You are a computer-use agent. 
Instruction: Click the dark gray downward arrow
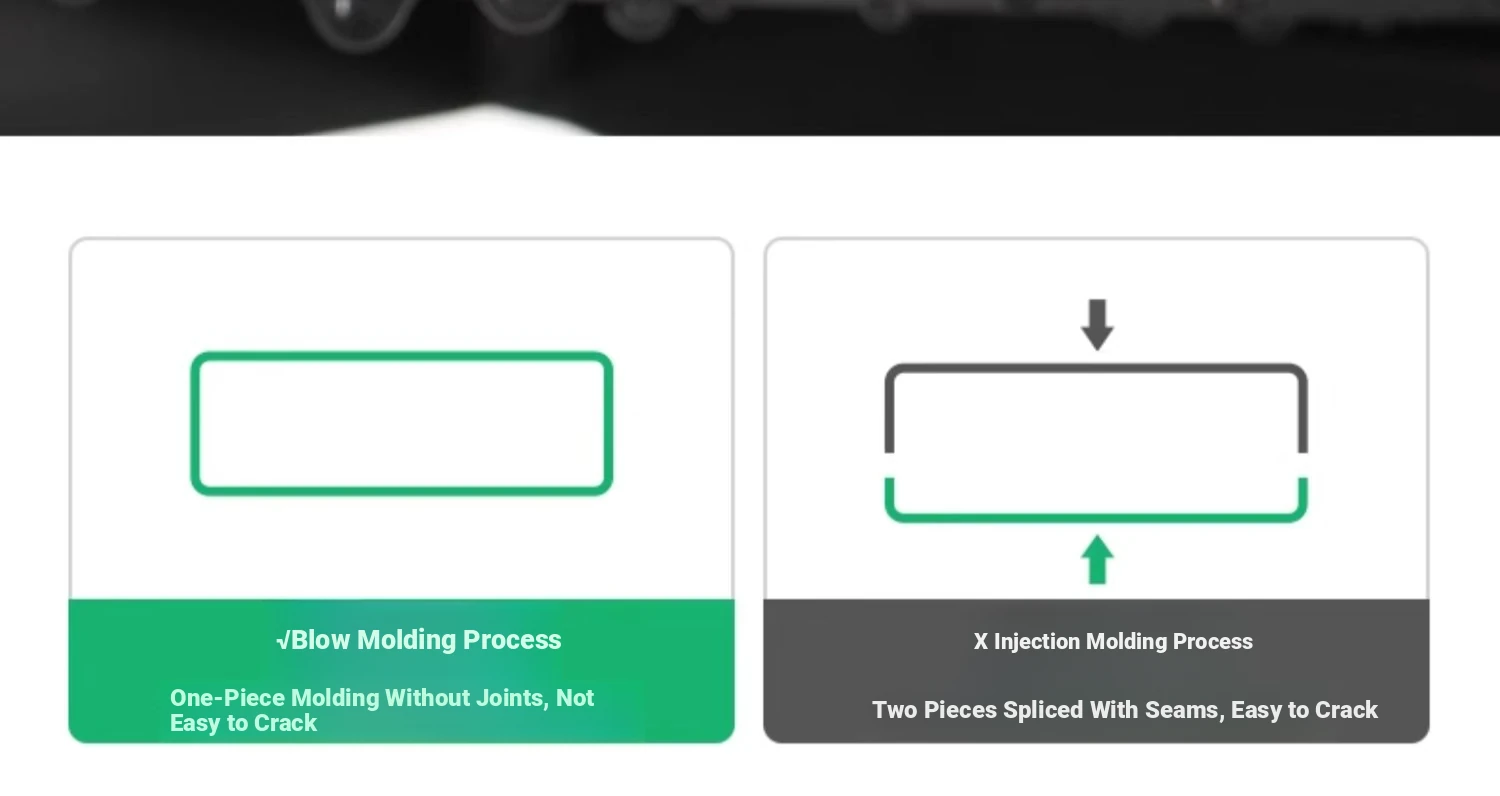pos(1097,324)
